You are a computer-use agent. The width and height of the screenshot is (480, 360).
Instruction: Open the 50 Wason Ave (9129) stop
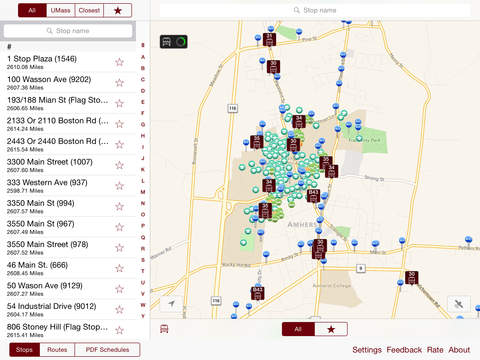point(68,289)
